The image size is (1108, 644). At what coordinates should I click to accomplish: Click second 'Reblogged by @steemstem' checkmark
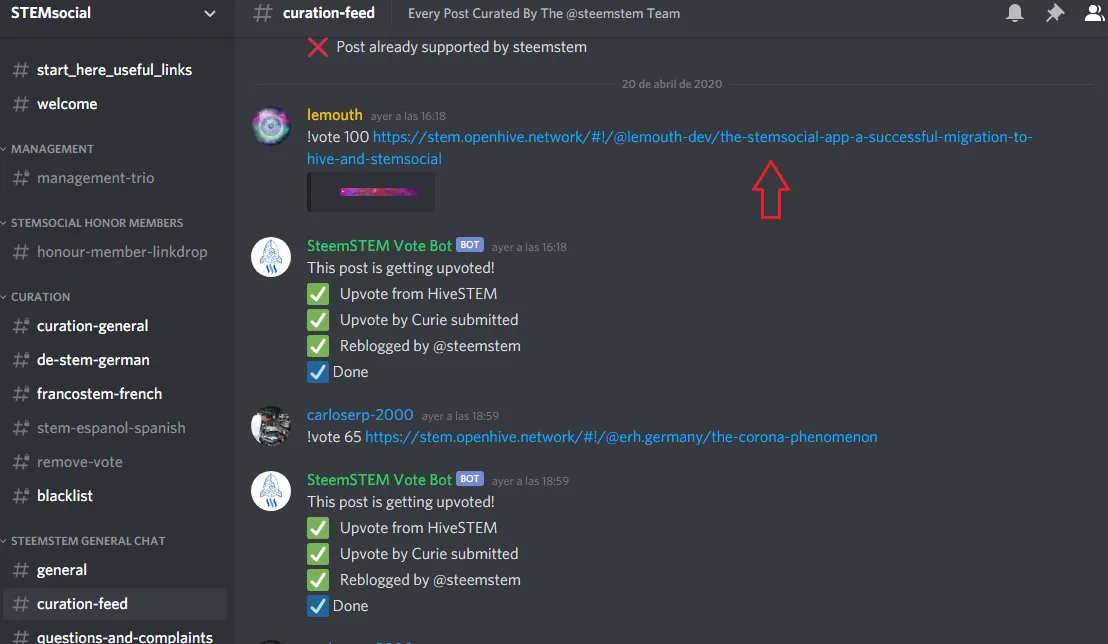(x=318, y=580)
